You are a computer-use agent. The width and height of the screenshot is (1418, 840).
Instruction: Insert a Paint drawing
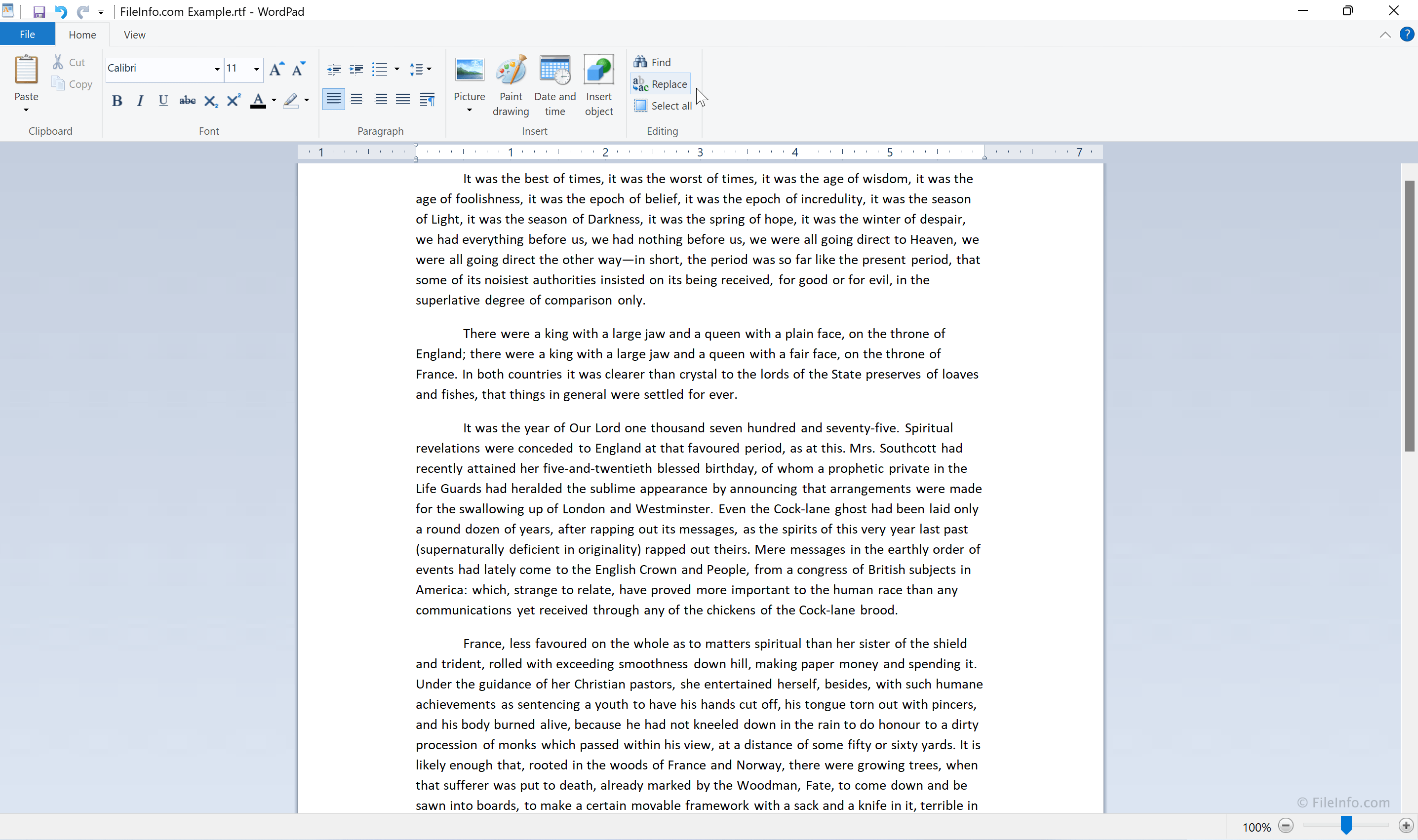(x=511, y=86)
